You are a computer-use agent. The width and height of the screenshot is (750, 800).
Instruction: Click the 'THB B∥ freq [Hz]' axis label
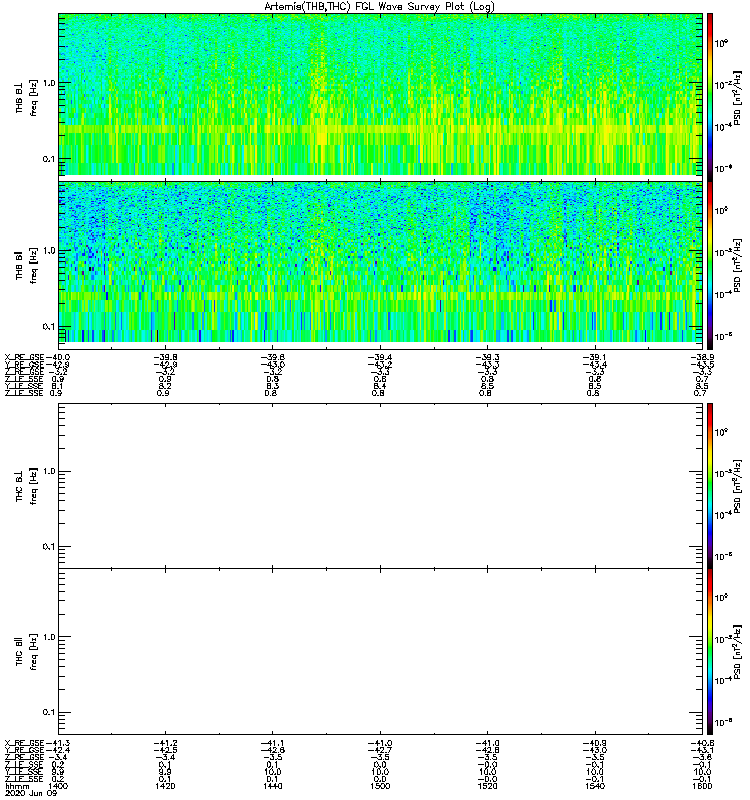26,265
